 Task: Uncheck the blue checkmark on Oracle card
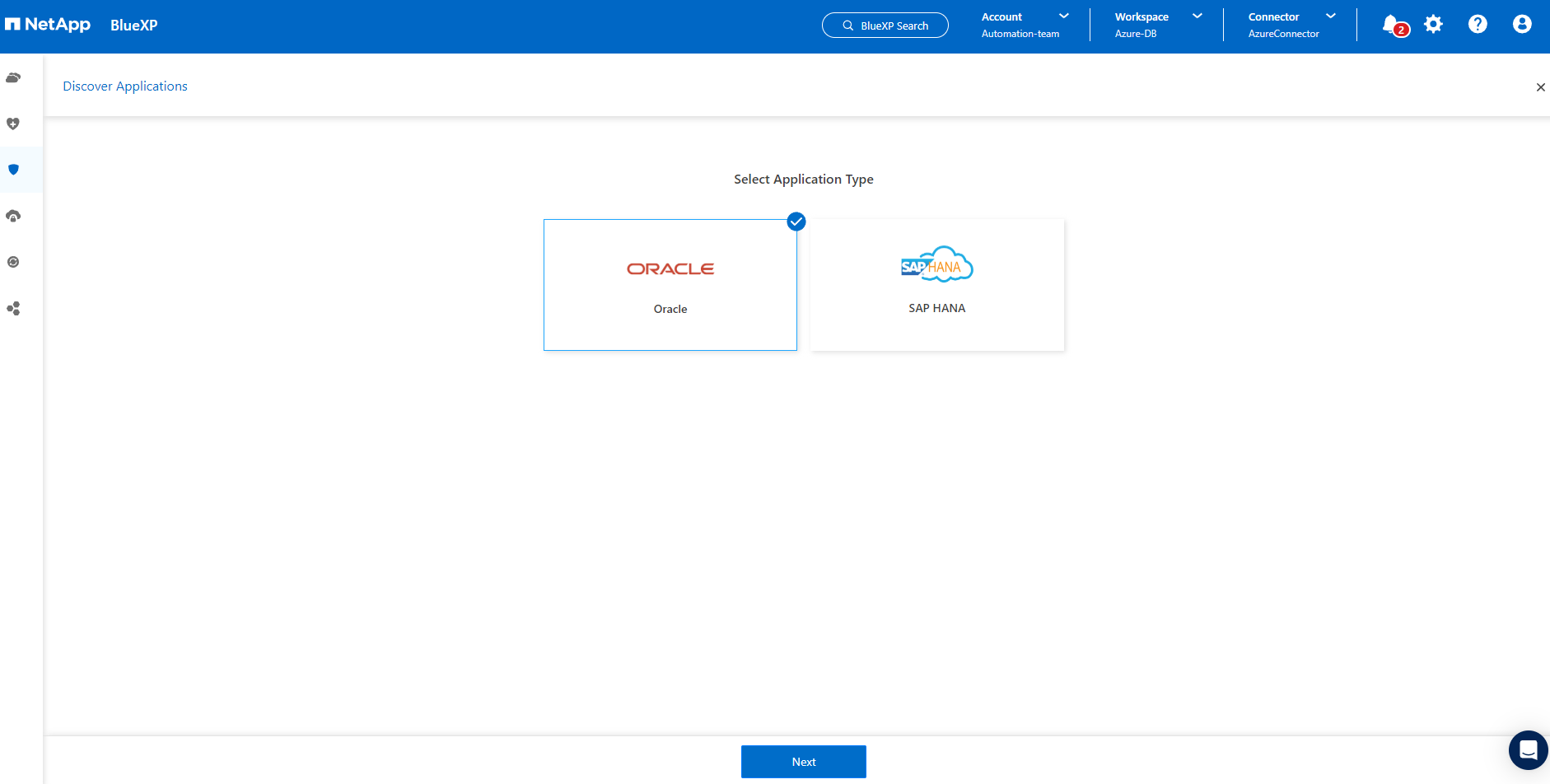tap(796, 222)
